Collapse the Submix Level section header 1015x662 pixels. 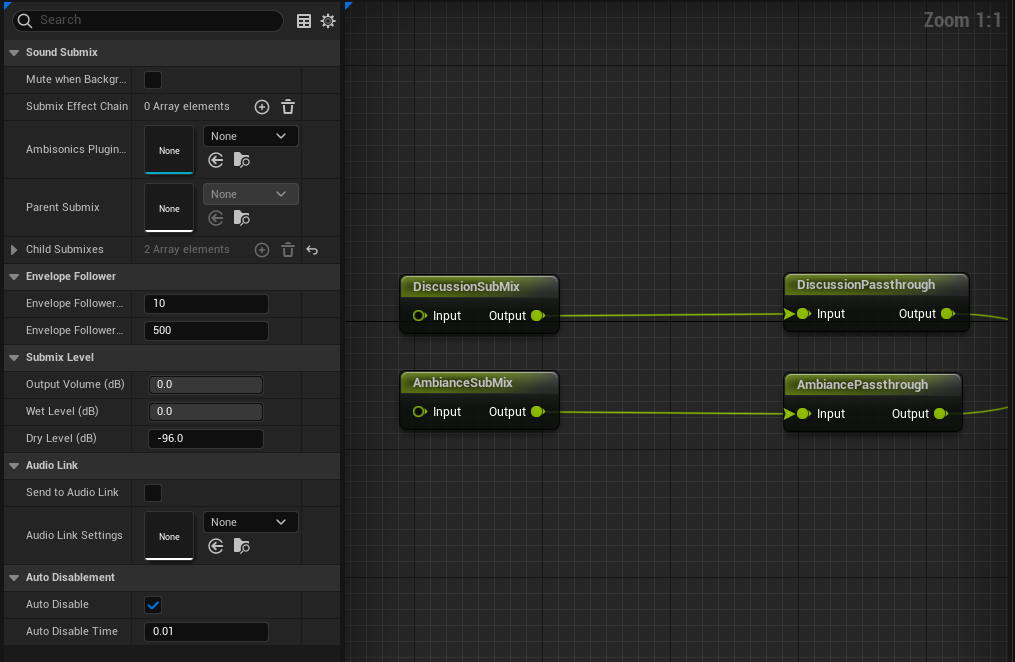tap(14, 357)
